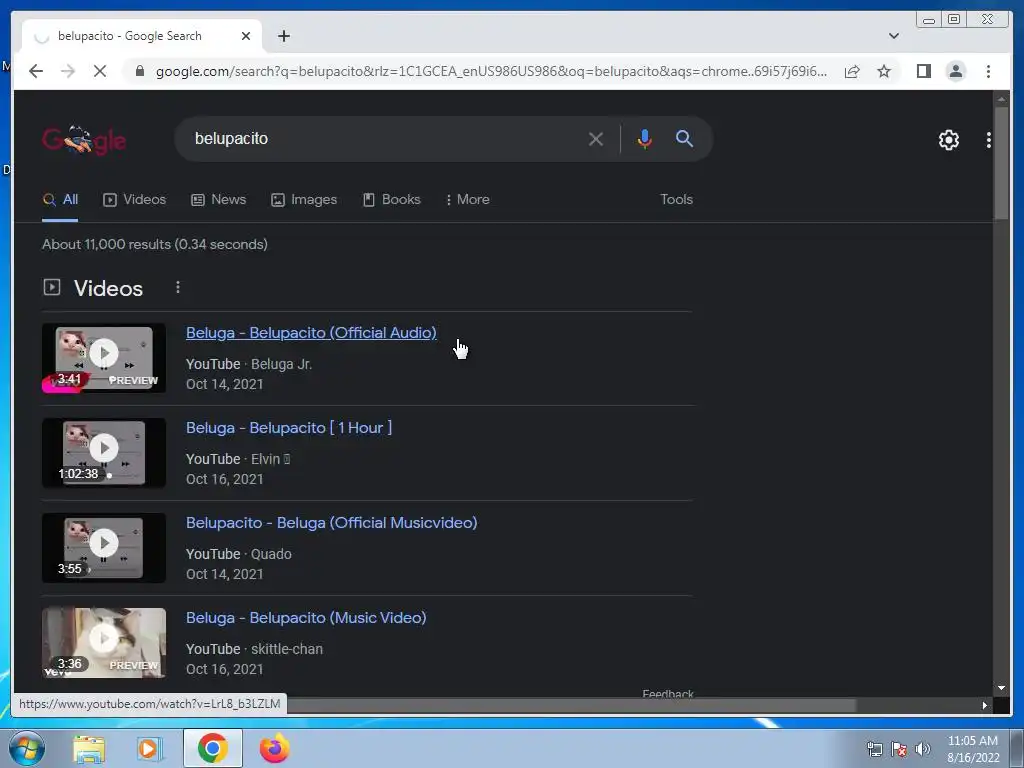This screenshot has height=768, width=1024.
Task: Click the belupacito search input field
Action: 385,138
